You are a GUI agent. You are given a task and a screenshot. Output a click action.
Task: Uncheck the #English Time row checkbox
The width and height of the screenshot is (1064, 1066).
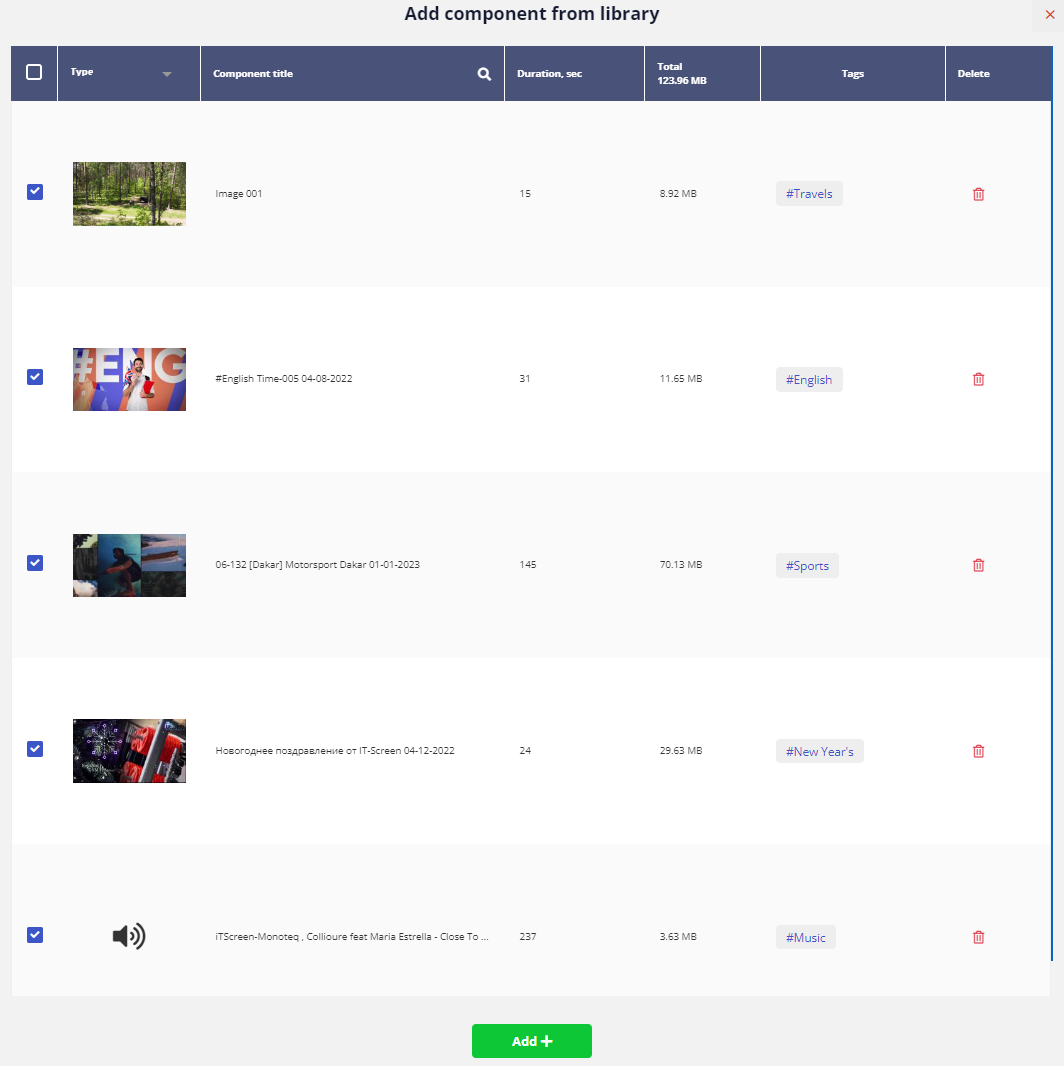point(35,377)
